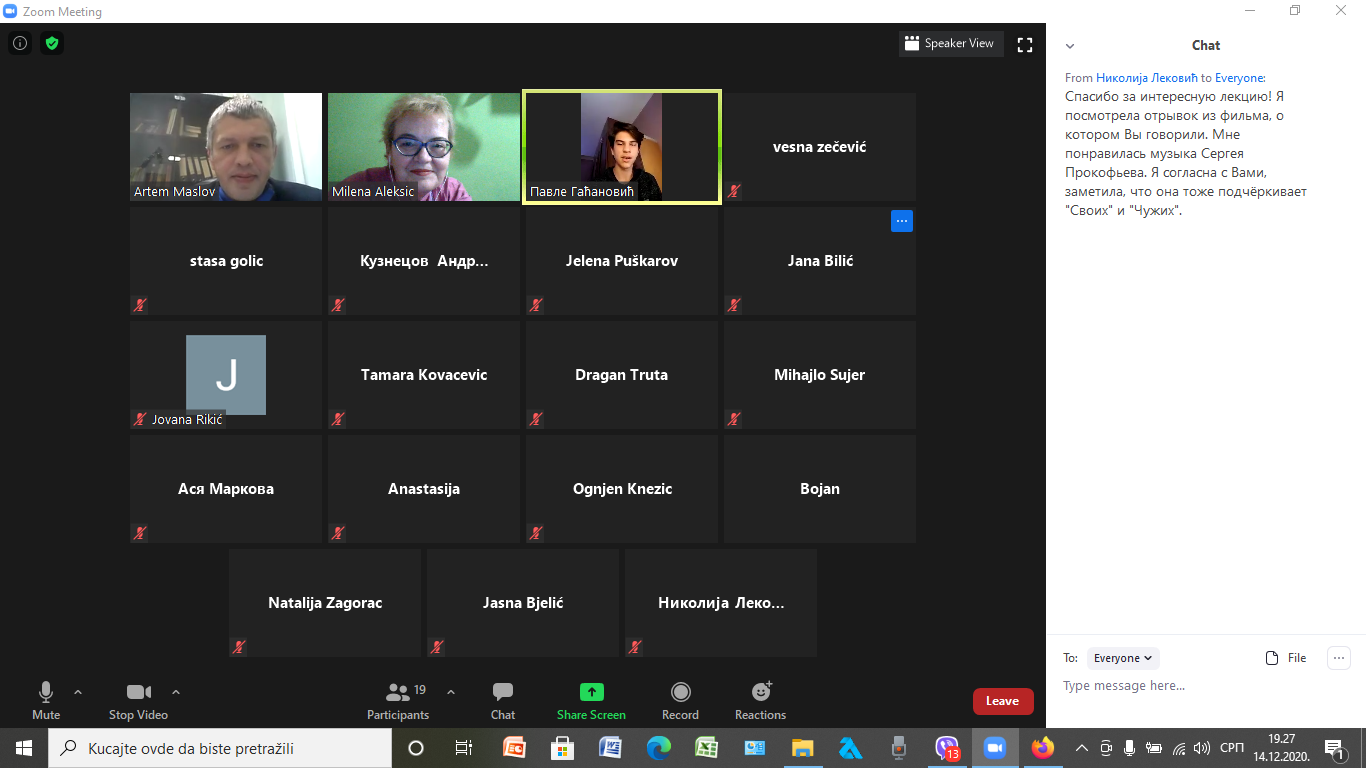The image size is (1366, 768).
Task: Leave the meeting
Action: point(1002,701)
